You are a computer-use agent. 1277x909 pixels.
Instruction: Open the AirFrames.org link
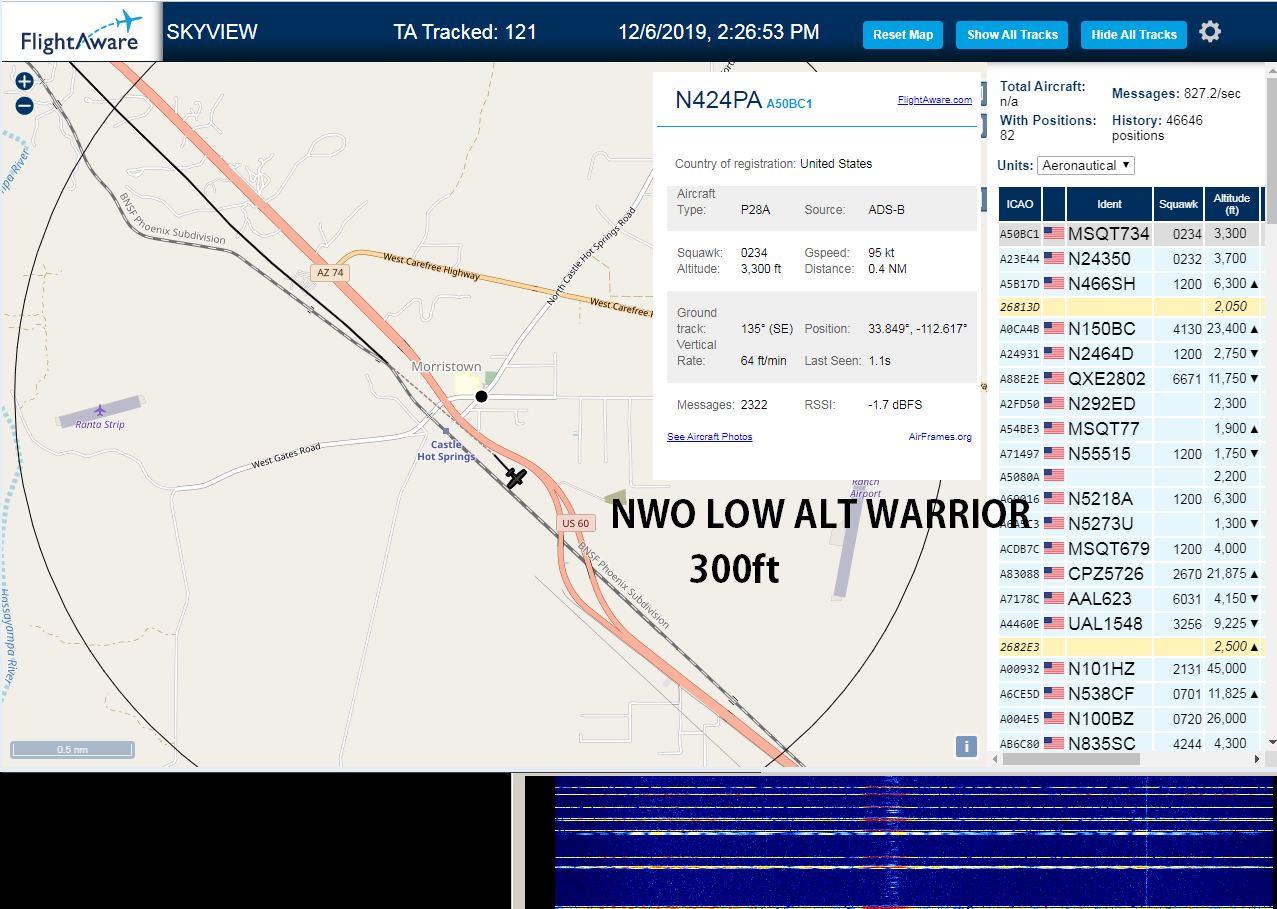(x=940, y=437)
